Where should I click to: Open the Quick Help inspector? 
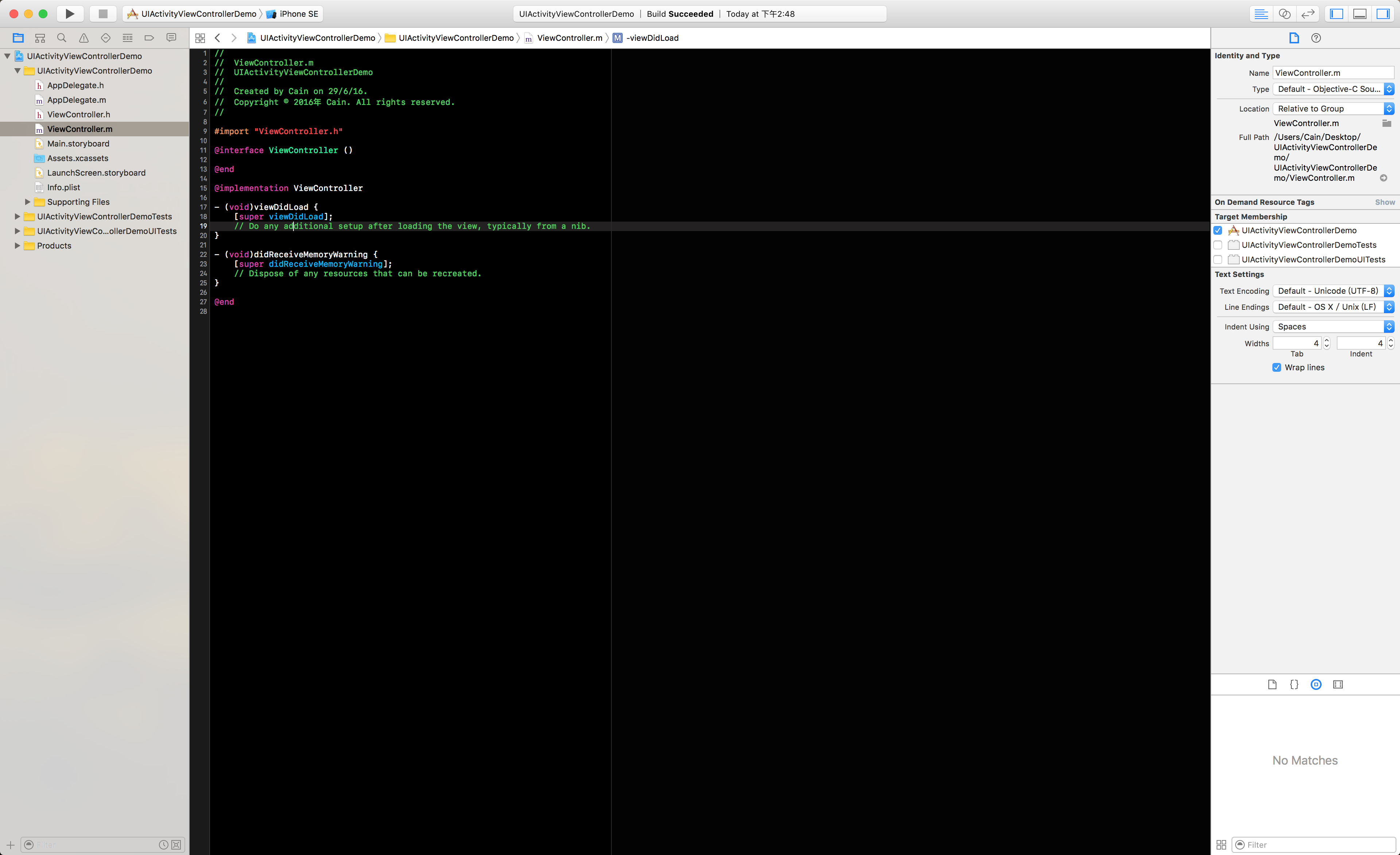(x=1316, y=38)
